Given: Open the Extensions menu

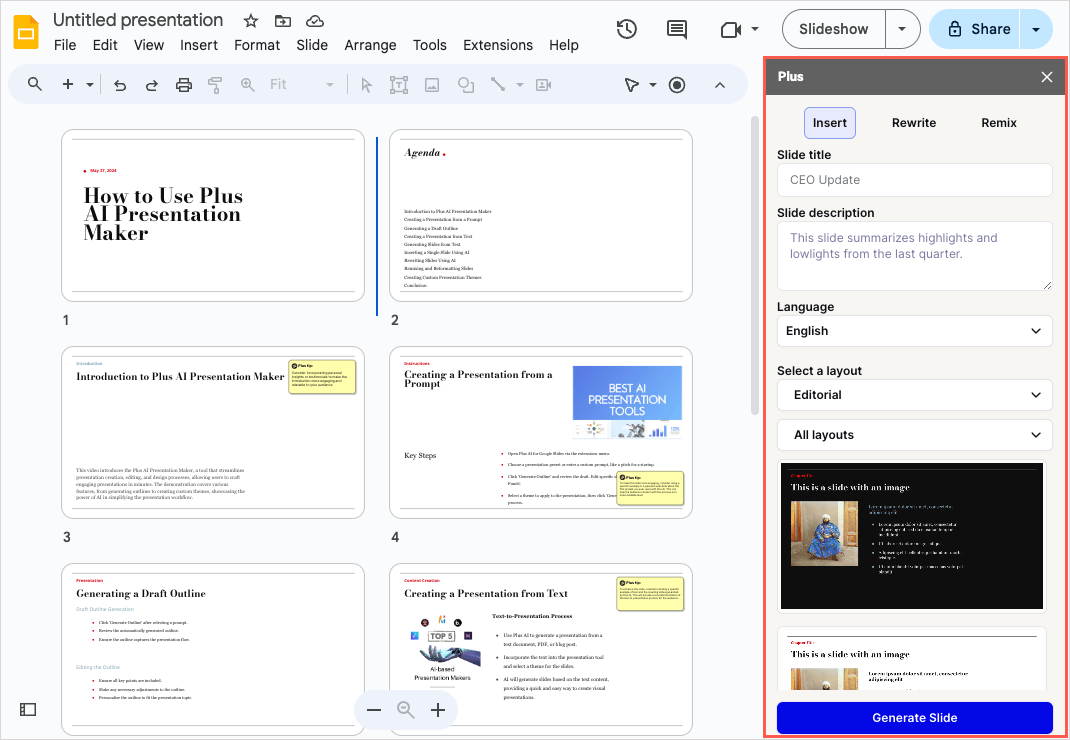Looking at the screenshot, I should [x=497, y=45].
